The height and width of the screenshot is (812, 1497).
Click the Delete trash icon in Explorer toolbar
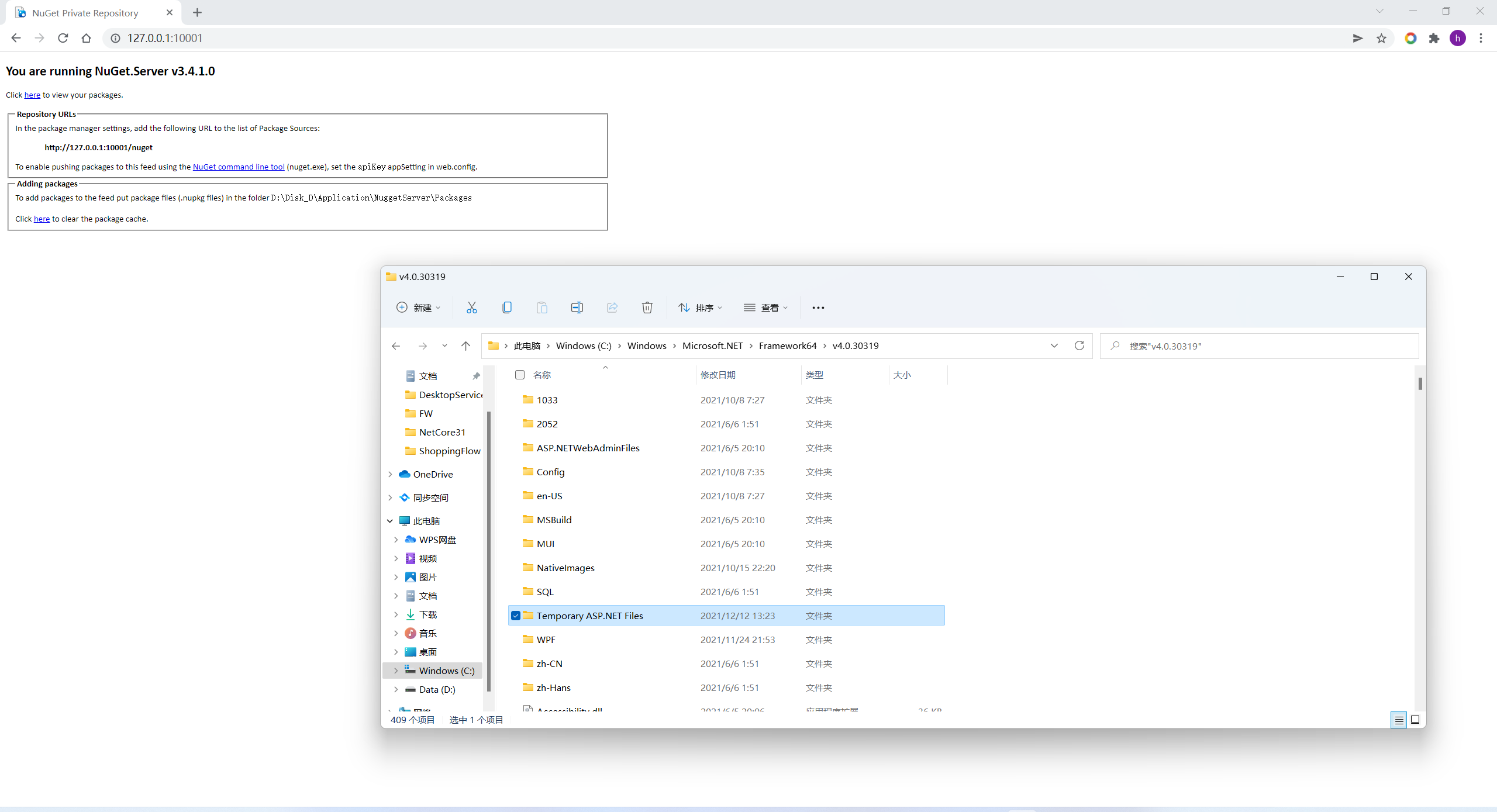coord(647,307)
